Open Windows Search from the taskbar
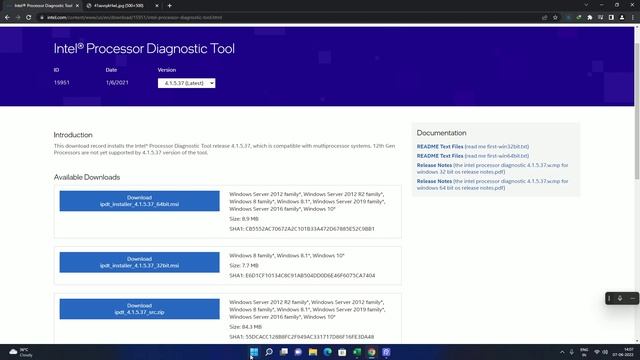This screenshot has height=360, width=640. click(269, 352)
